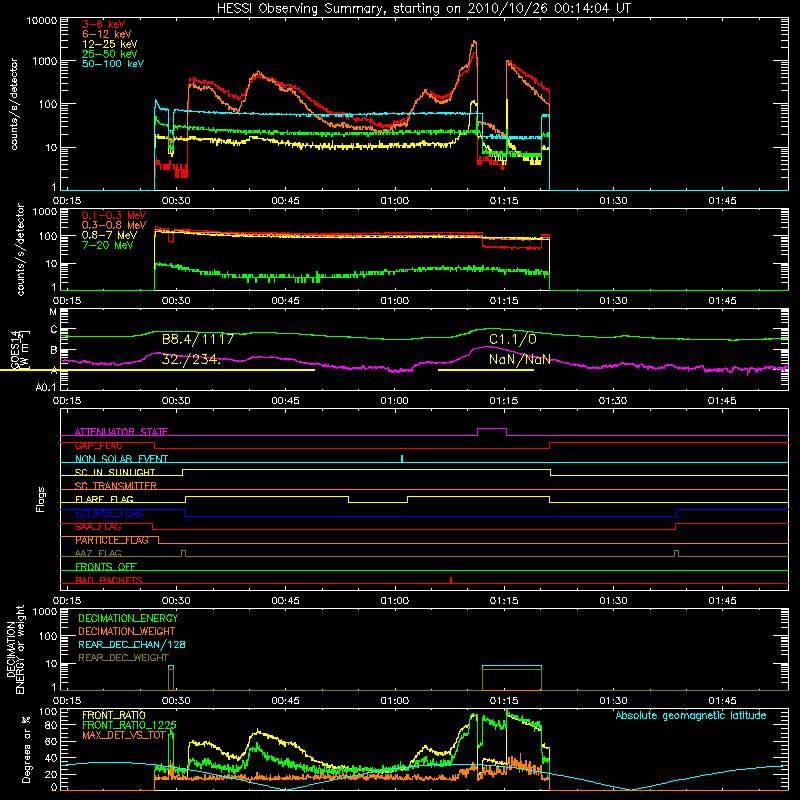
Task: Click the GAP_FLAG label
Action: click(x=98, y=445)
